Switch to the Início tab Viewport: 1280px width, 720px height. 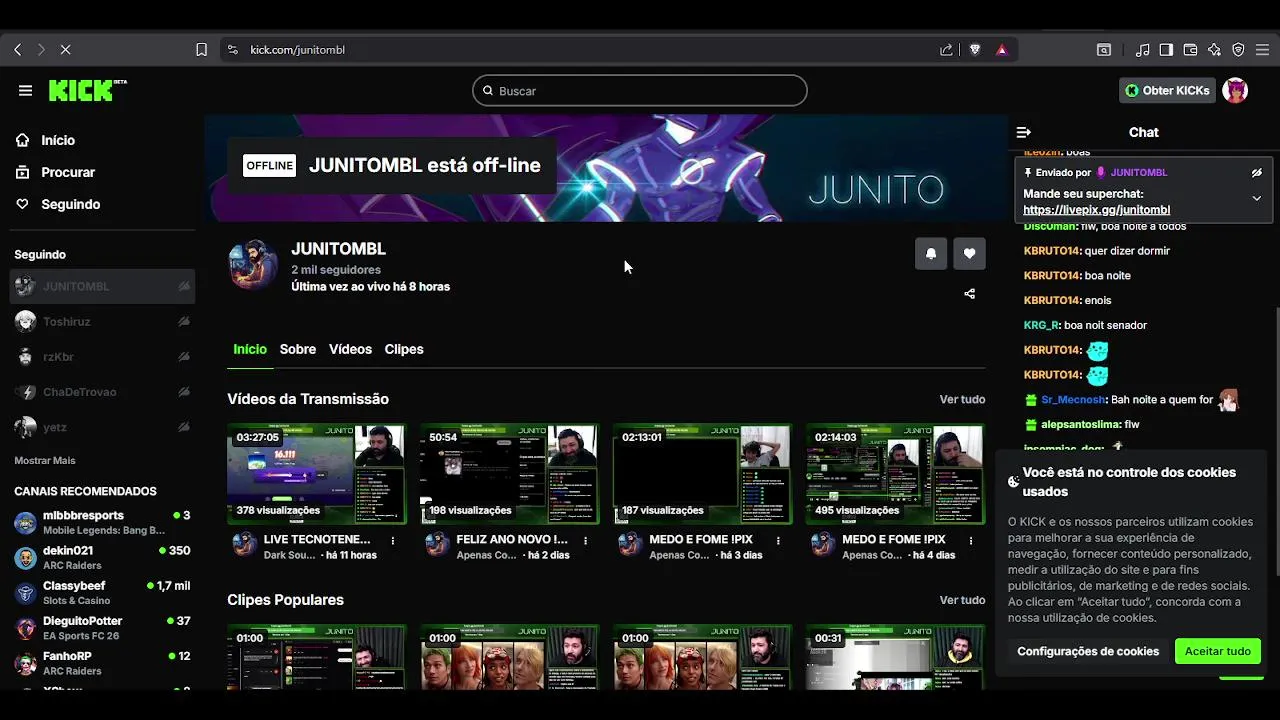coord(250,349)
